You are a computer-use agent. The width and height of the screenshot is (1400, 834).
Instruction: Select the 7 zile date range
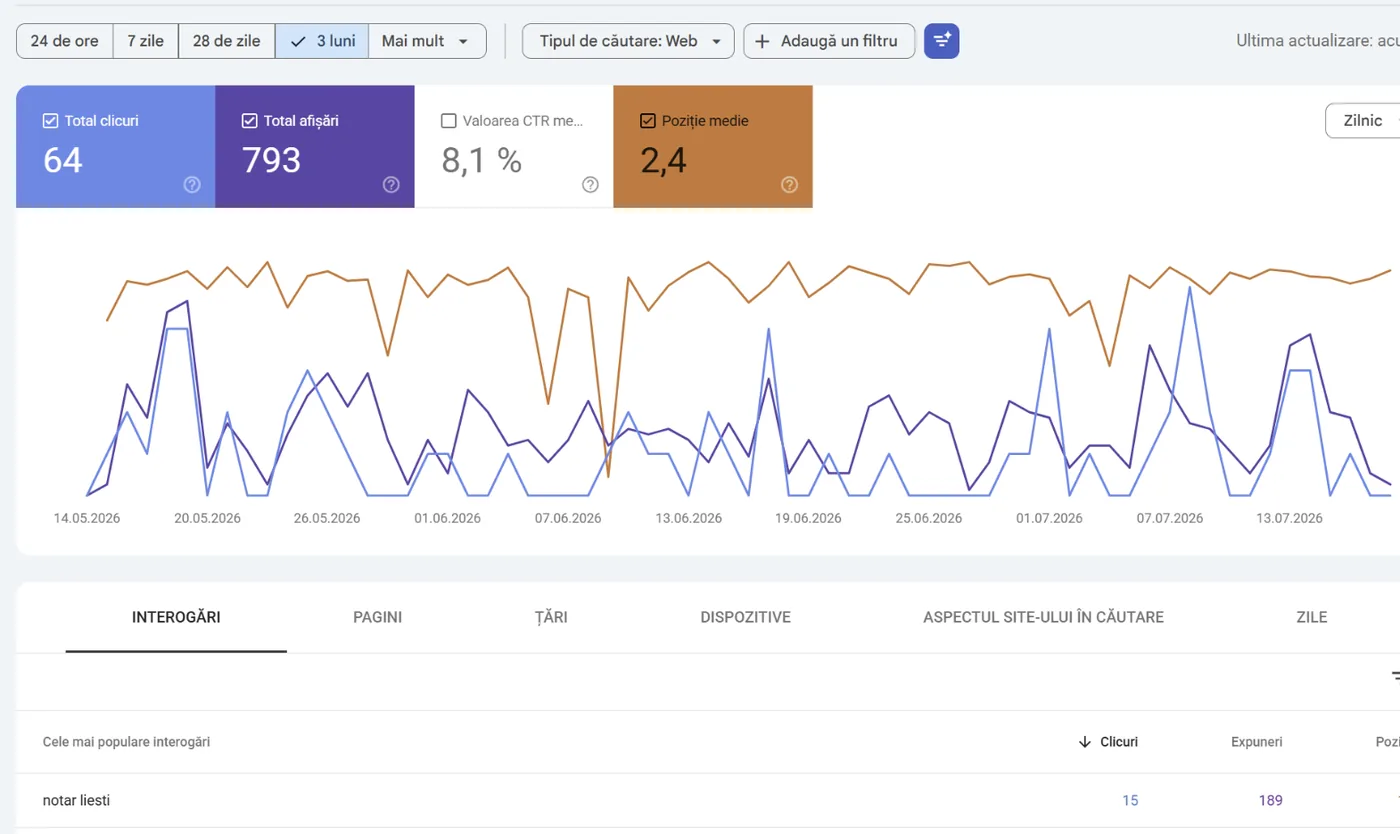pos(146,41)
